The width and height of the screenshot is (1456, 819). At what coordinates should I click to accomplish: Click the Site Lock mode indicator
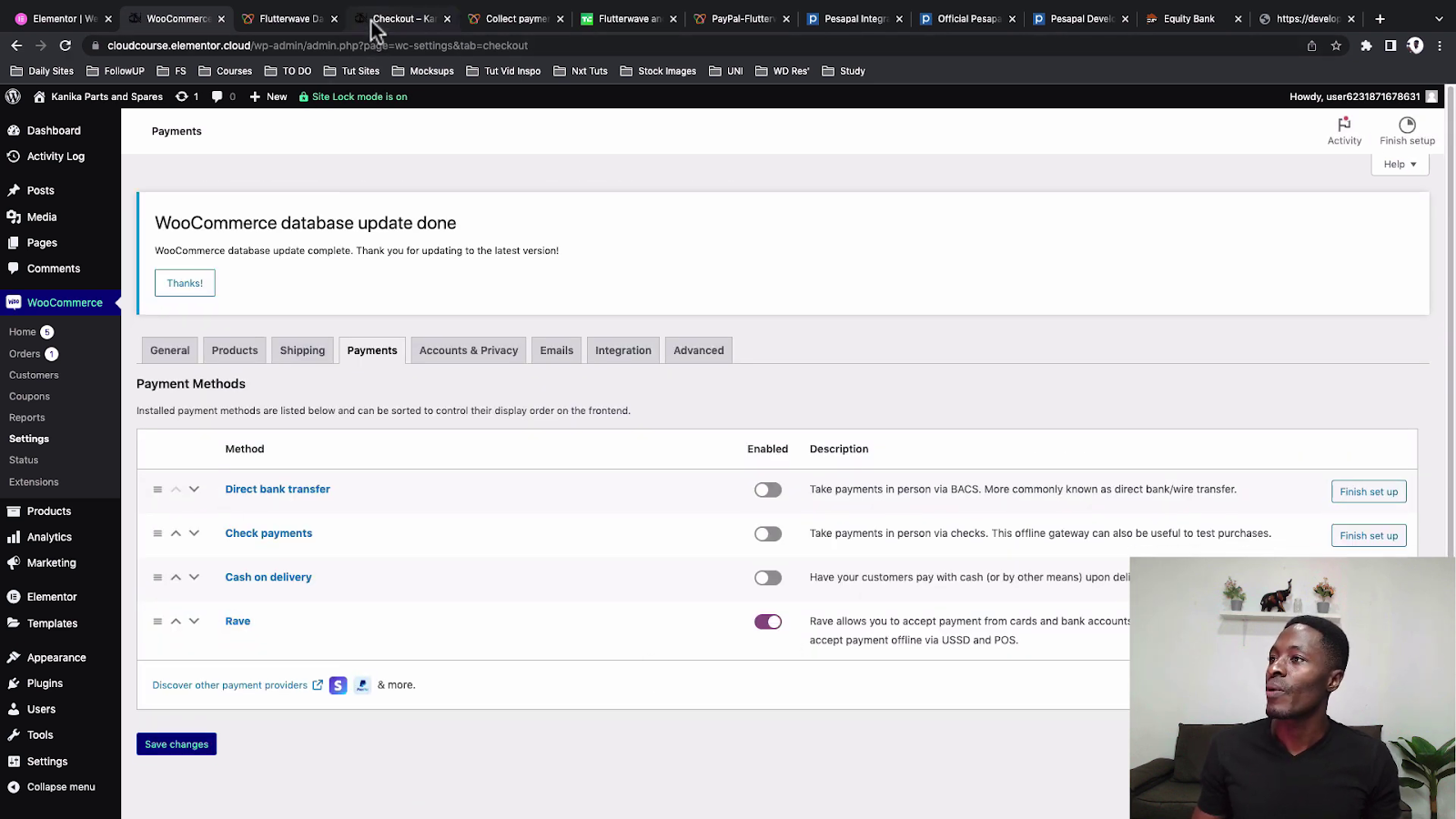coord(353,96)
